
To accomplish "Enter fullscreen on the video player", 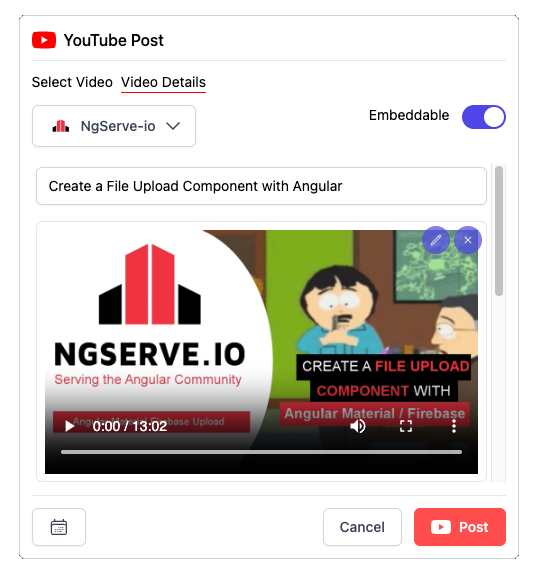I will (x=406, y=426).
